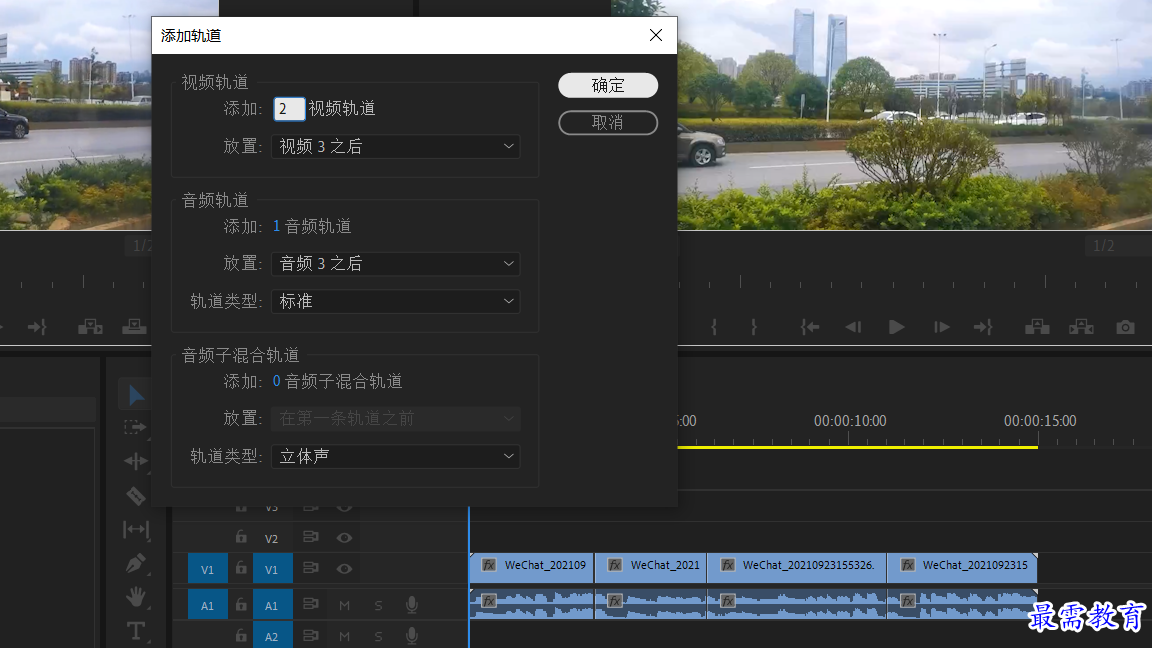
Task: Click Mark Out in program monitor
Action: [x=754, y=327]
